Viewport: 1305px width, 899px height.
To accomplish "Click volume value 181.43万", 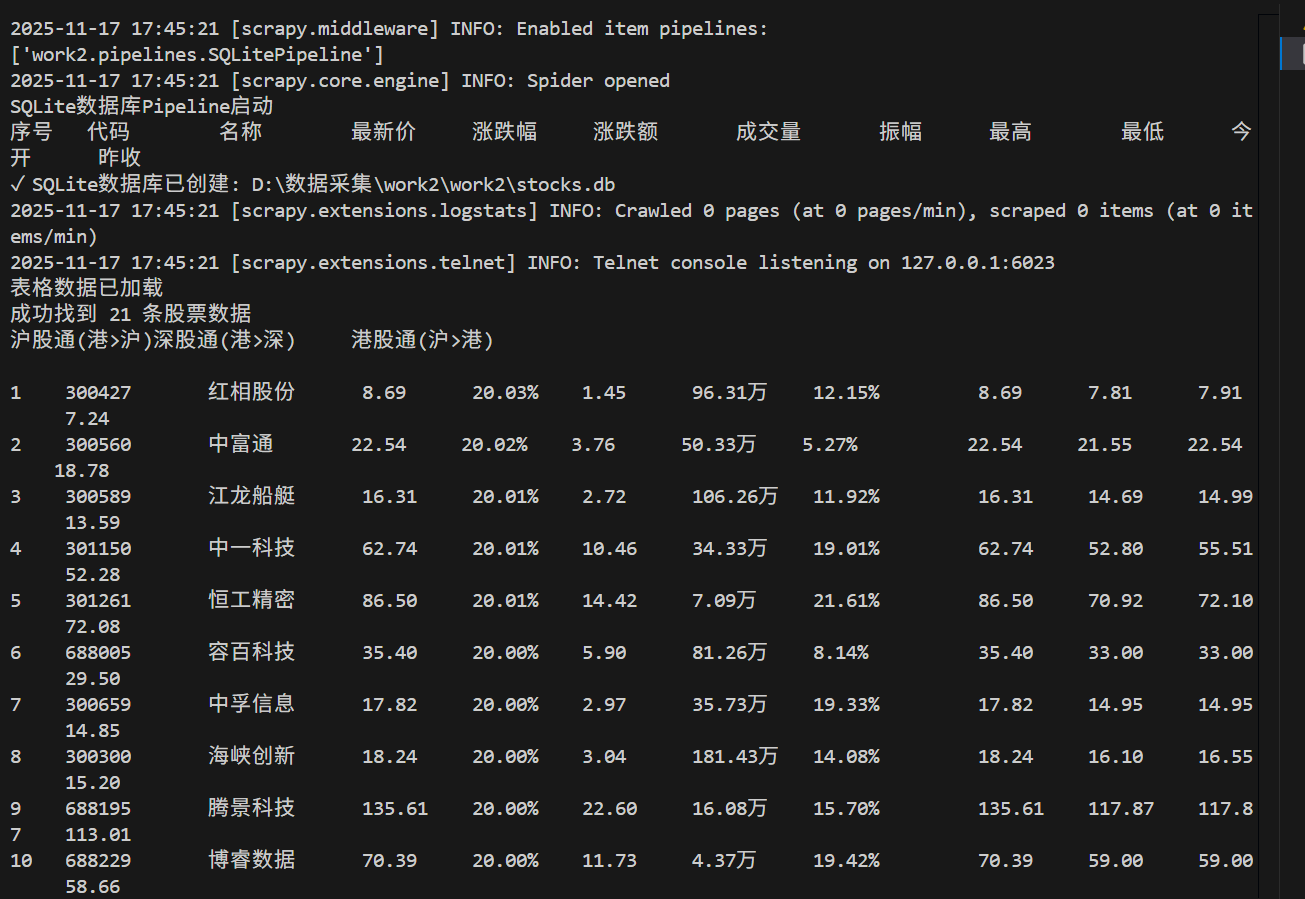I will click(735, 757).
